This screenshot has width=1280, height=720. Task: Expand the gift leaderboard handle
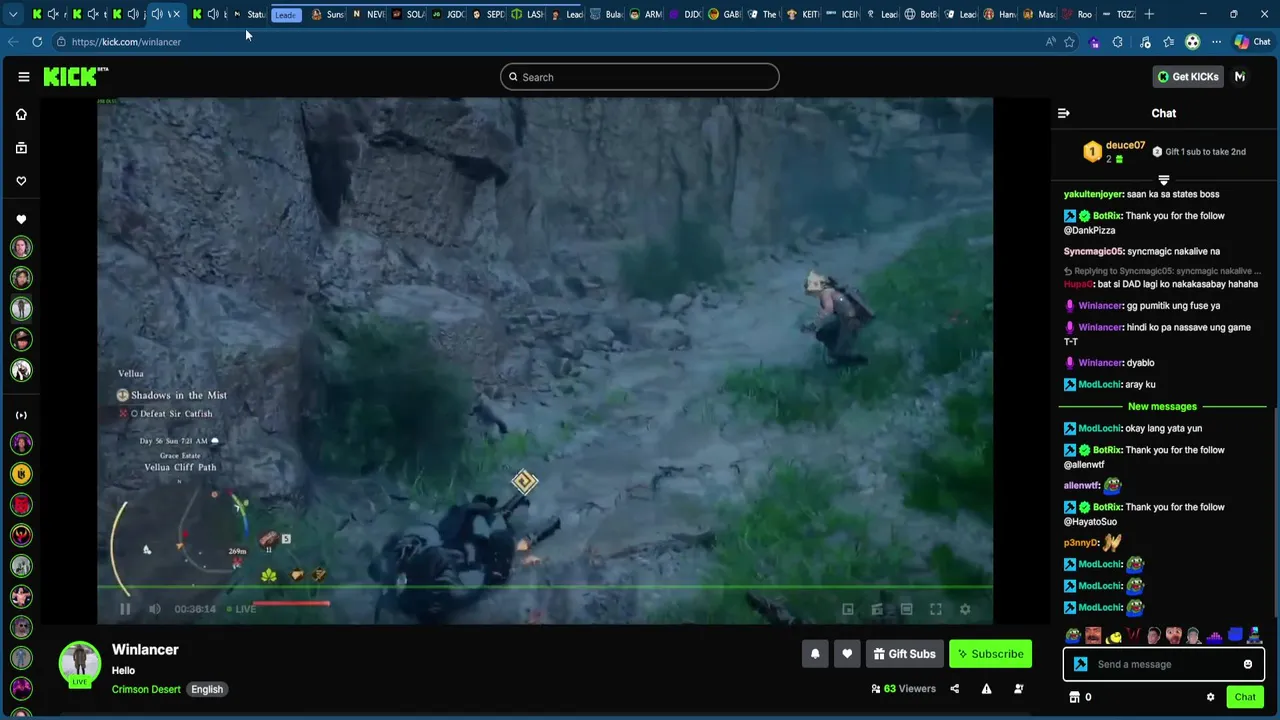(1163, 180)
